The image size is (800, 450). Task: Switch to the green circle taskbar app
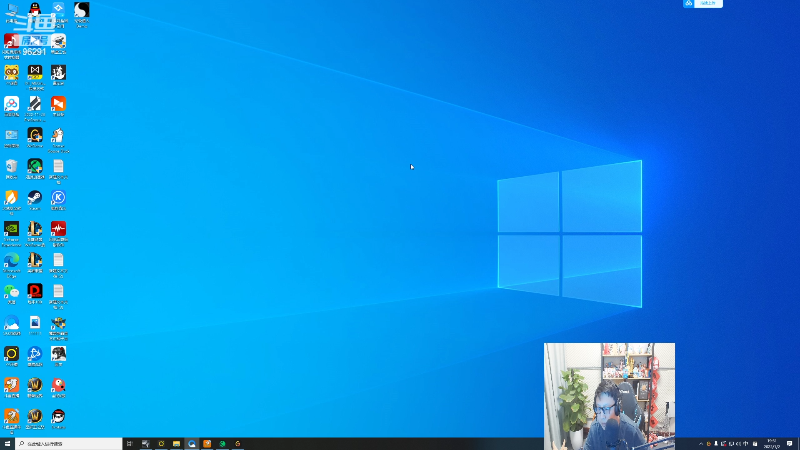tap(222, 444)
